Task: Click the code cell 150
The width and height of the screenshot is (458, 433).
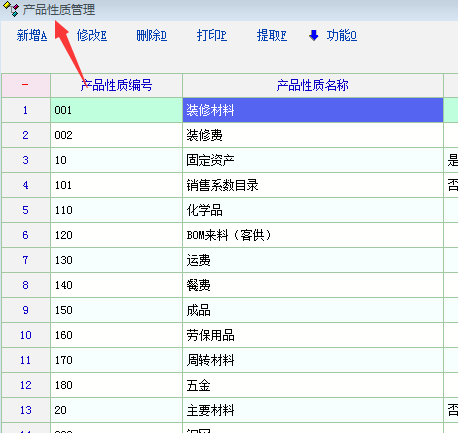Action: pyautogui.click(x=116, y=310)
